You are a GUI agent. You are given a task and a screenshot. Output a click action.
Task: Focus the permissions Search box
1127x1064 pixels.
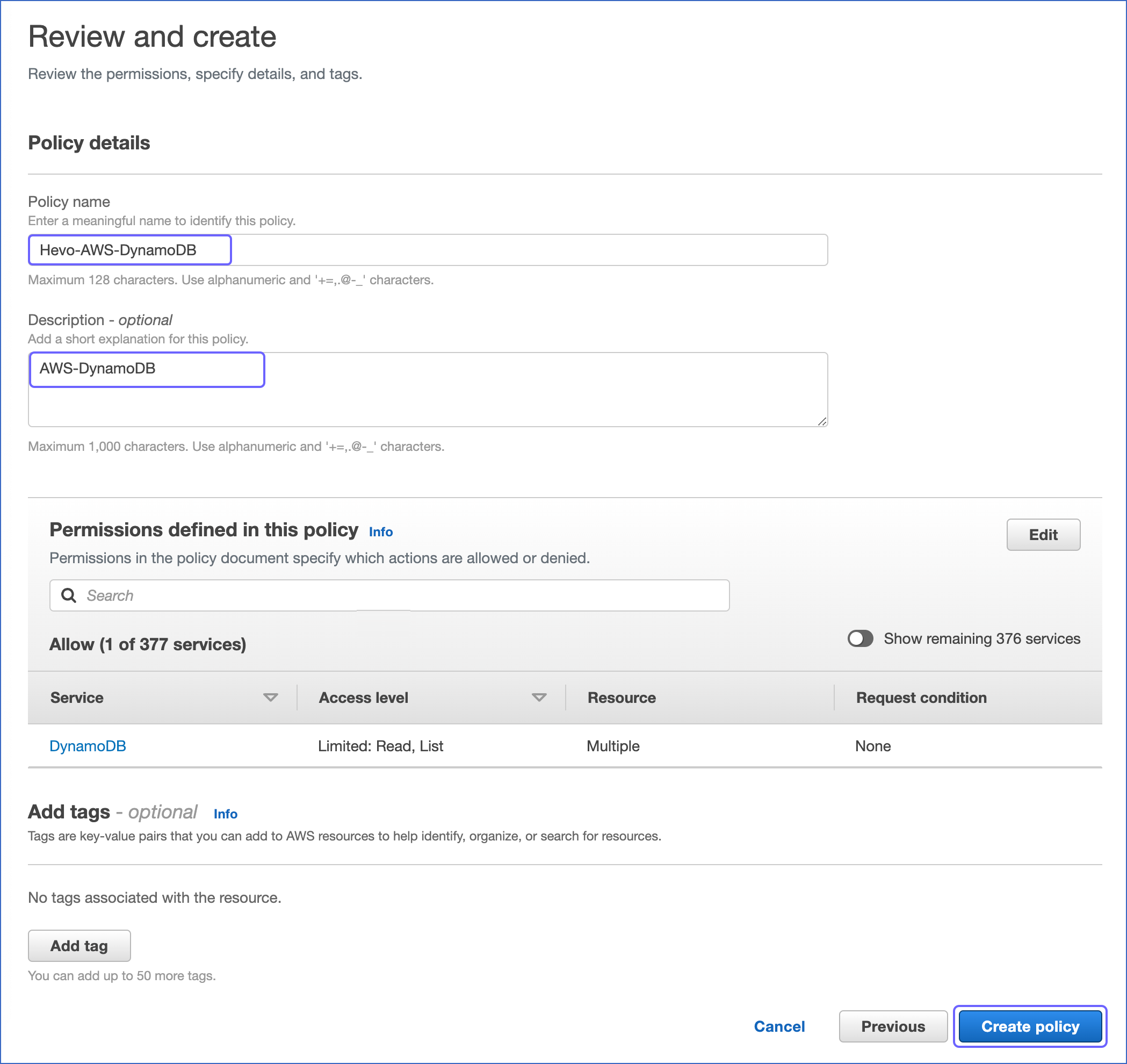click(389, 595)
